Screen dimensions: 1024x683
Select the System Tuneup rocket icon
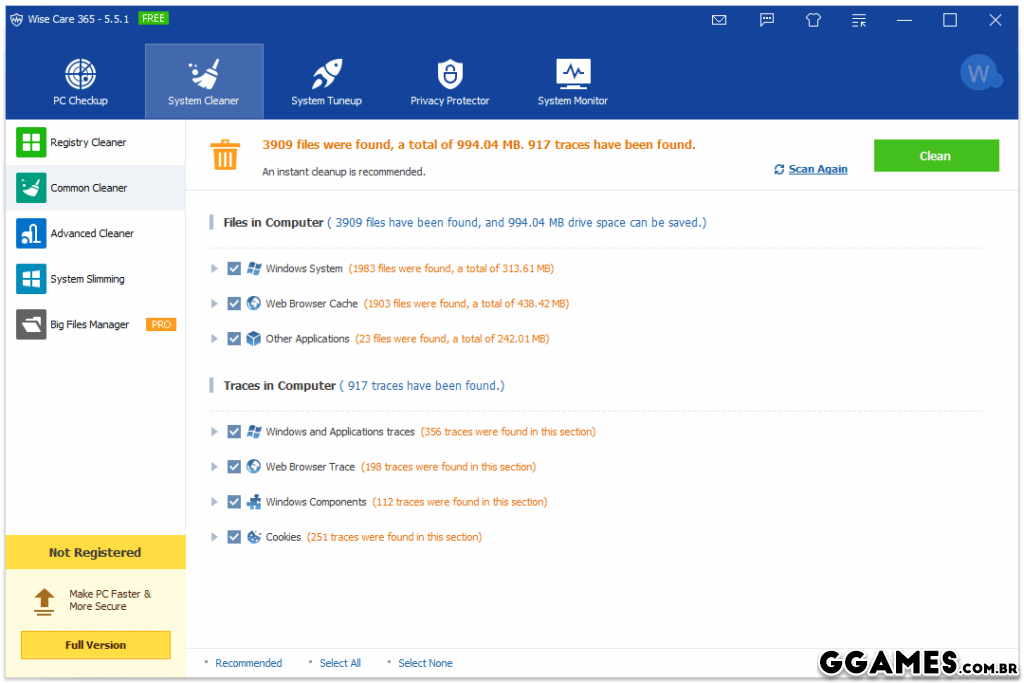tap(326, 75)
